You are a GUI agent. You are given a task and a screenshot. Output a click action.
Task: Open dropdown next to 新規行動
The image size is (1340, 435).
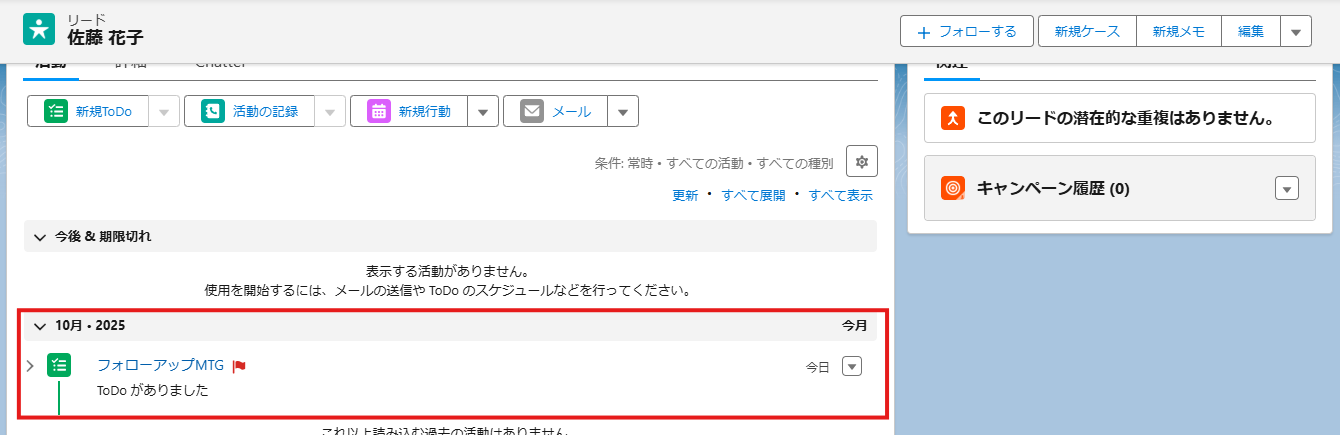pyautogui.click(x=483, y=111)
